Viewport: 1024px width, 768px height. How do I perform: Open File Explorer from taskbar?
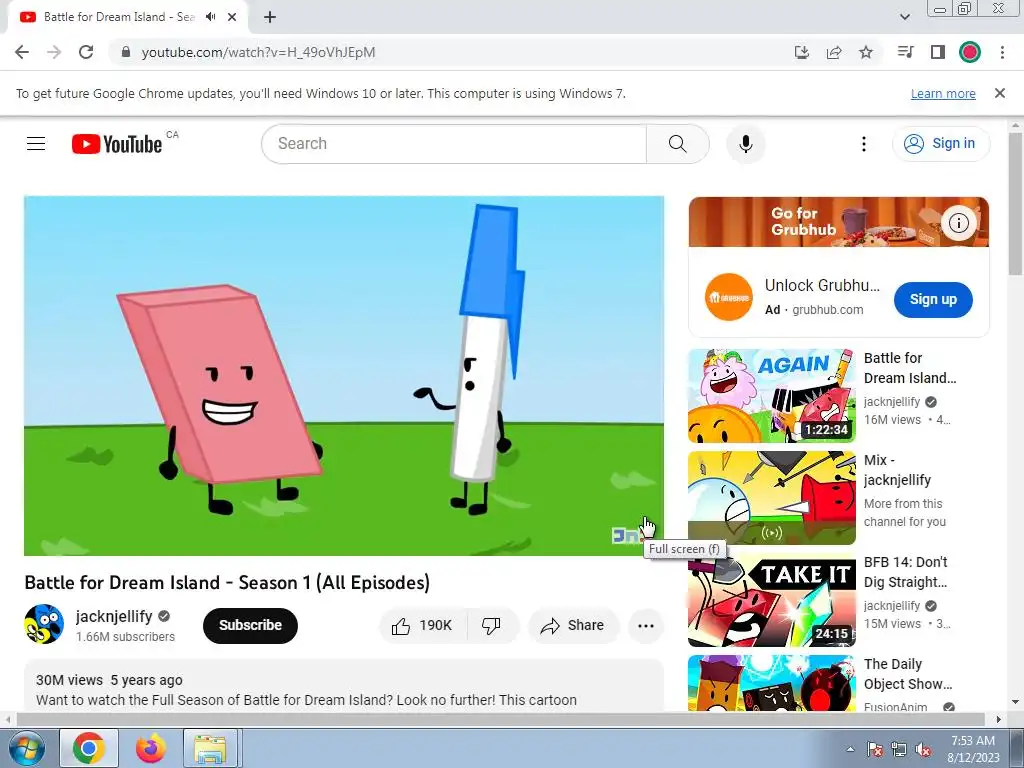tap(210, 748)
